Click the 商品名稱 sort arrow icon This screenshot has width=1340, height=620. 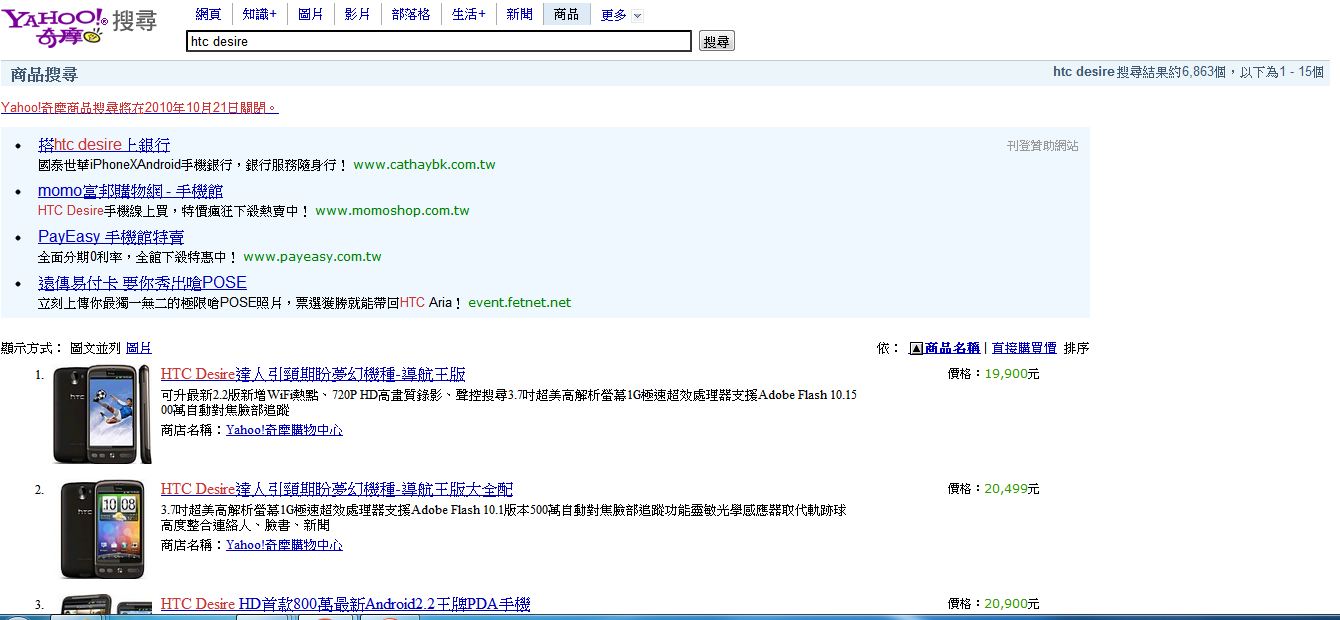point(915,348)
